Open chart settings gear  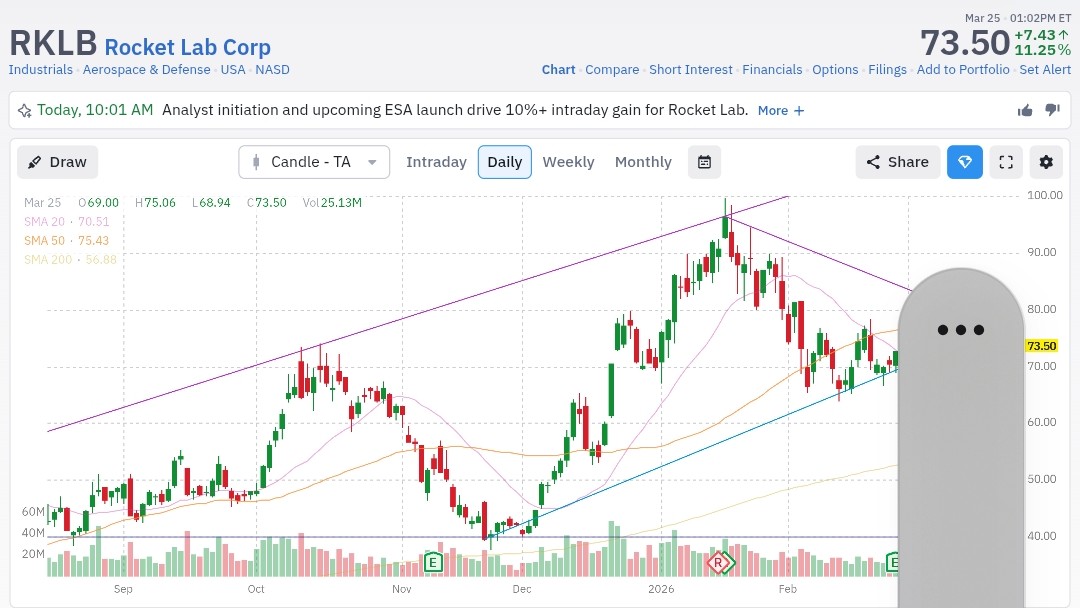[x=1046, y=162]
